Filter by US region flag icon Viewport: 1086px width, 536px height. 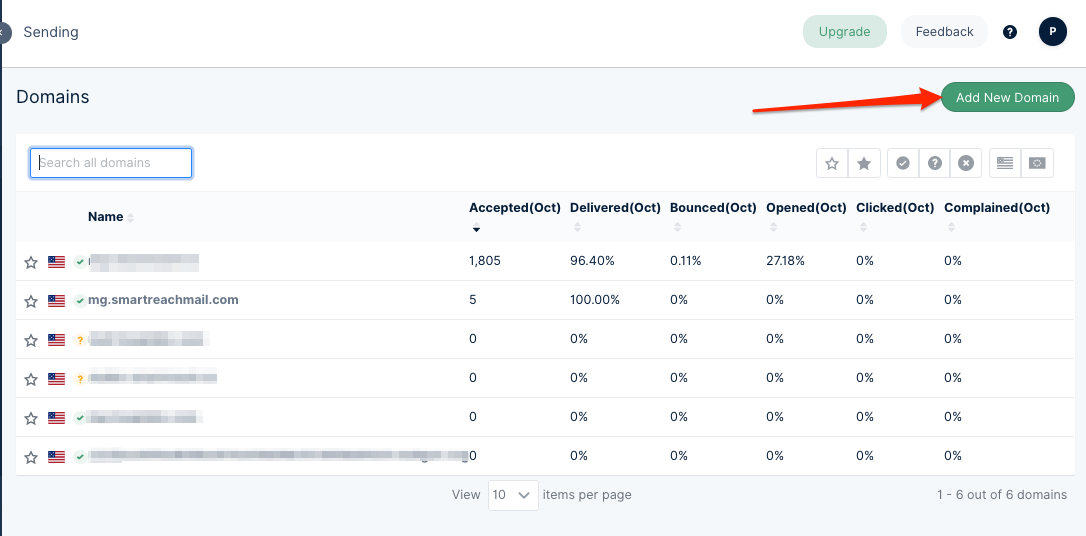tap(1005, 163)
